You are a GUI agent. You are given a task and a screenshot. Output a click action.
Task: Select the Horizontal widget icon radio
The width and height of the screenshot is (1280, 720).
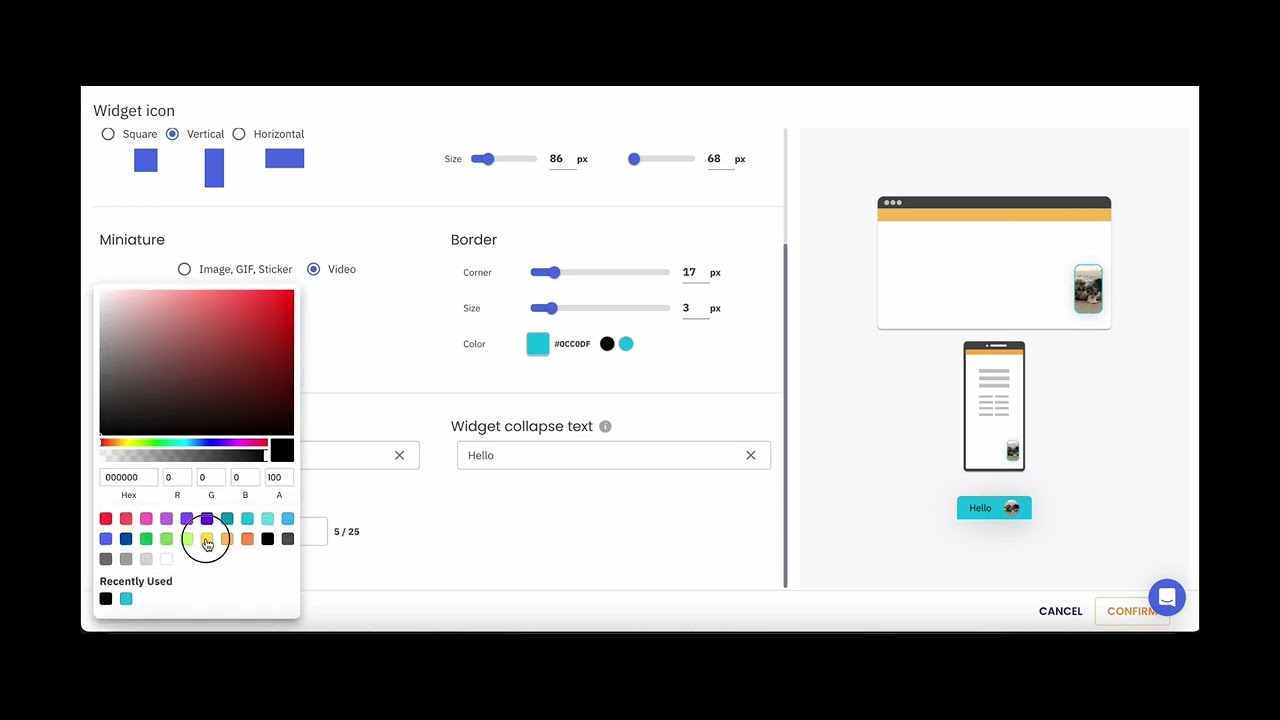click(x=239, y=134)
